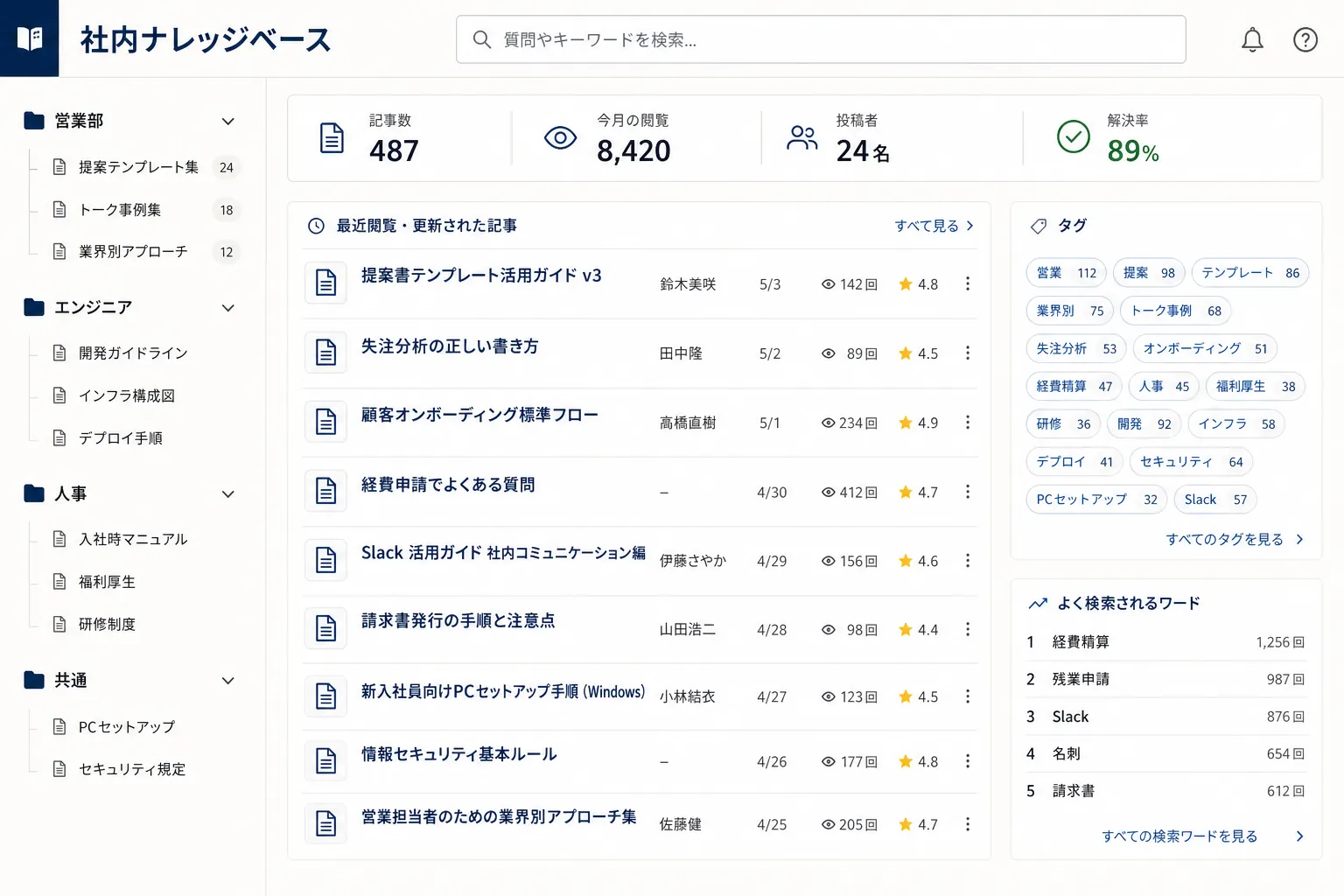Open more options for 顧客オンボーディング標準フロー
This screenshot has width=1344, height=896.
point(967,423)
